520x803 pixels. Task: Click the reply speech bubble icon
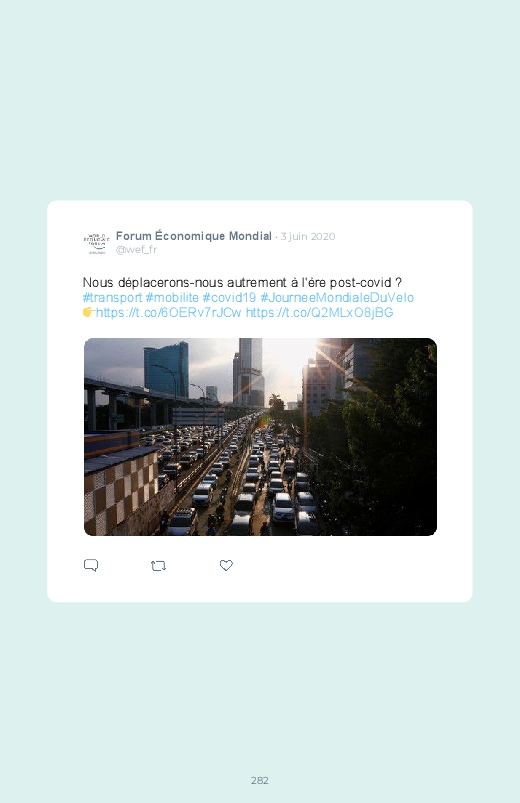(x=91, y=565)
